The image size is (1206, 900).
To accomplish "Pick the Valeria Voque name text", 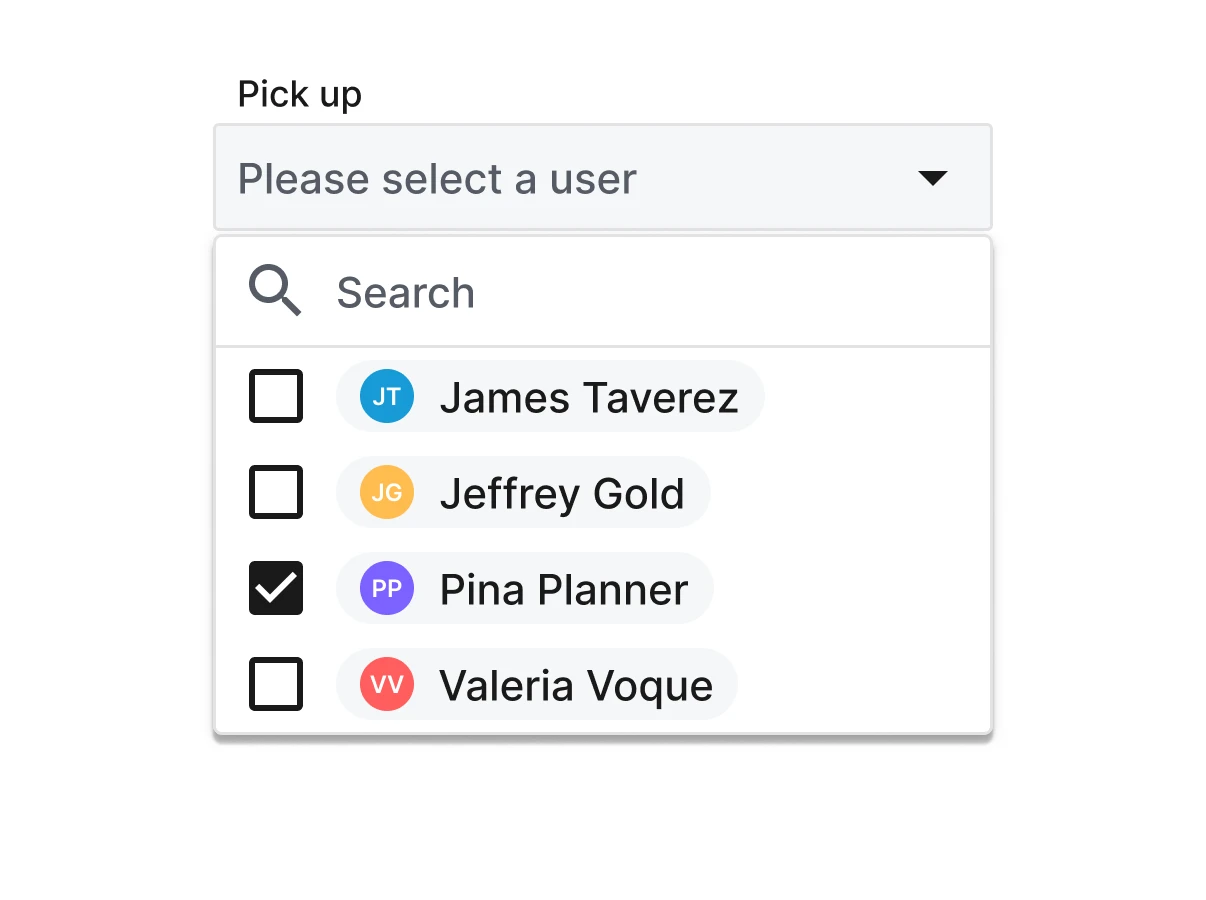I will (576, 685).
